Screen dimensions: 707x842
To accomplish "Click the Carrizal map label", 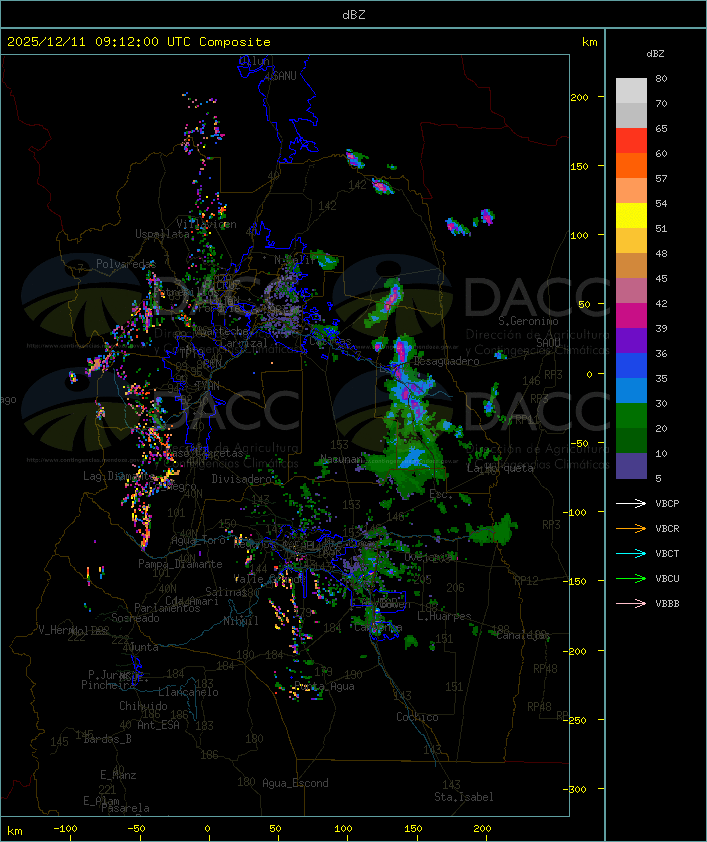I will 244,343.
